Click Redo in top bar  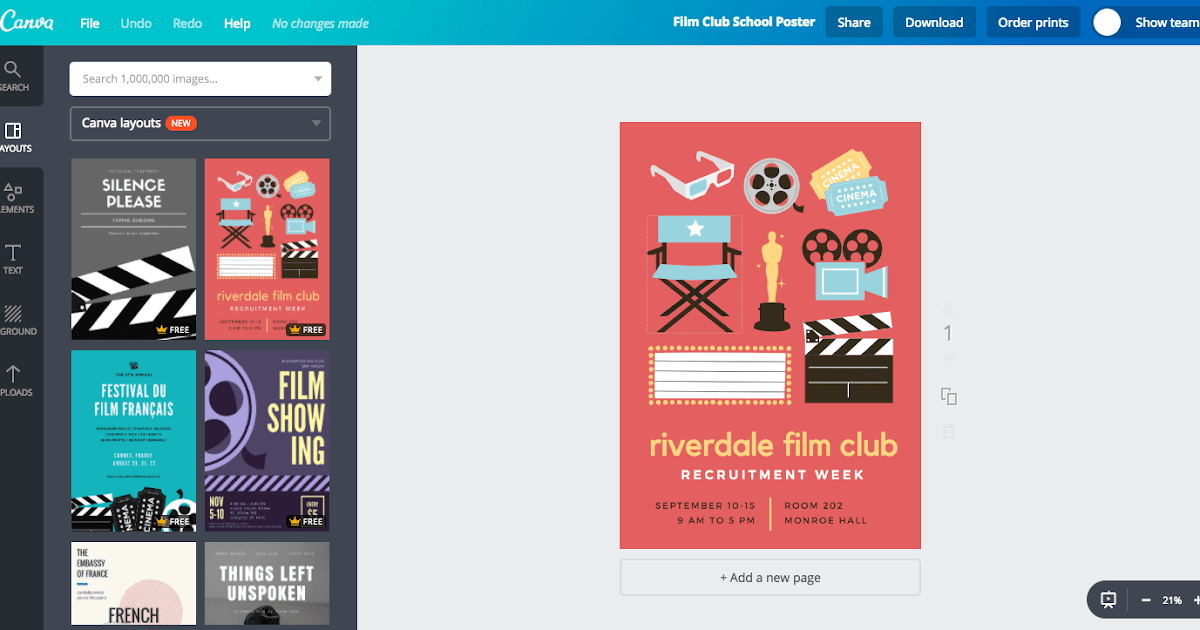pos(187,23)
